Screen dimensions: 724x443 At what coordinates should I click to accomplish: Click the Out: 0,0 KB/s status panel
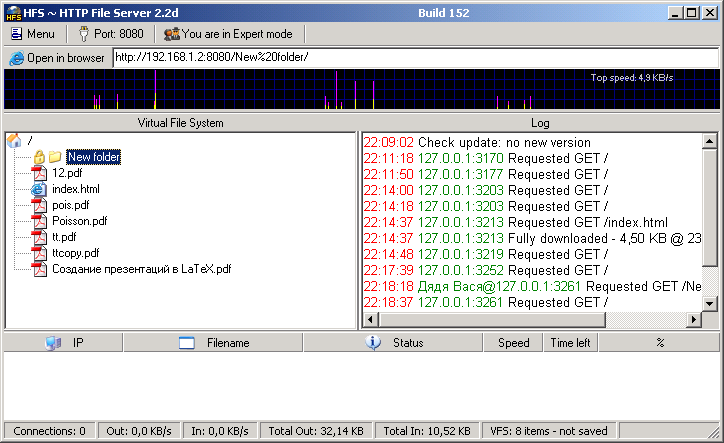coord(139,431)
